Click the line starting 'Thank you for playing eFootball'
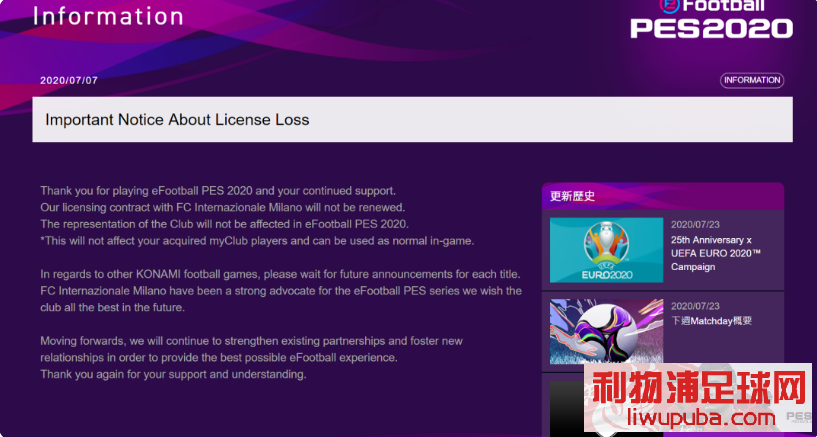 (x=218, y=191)
